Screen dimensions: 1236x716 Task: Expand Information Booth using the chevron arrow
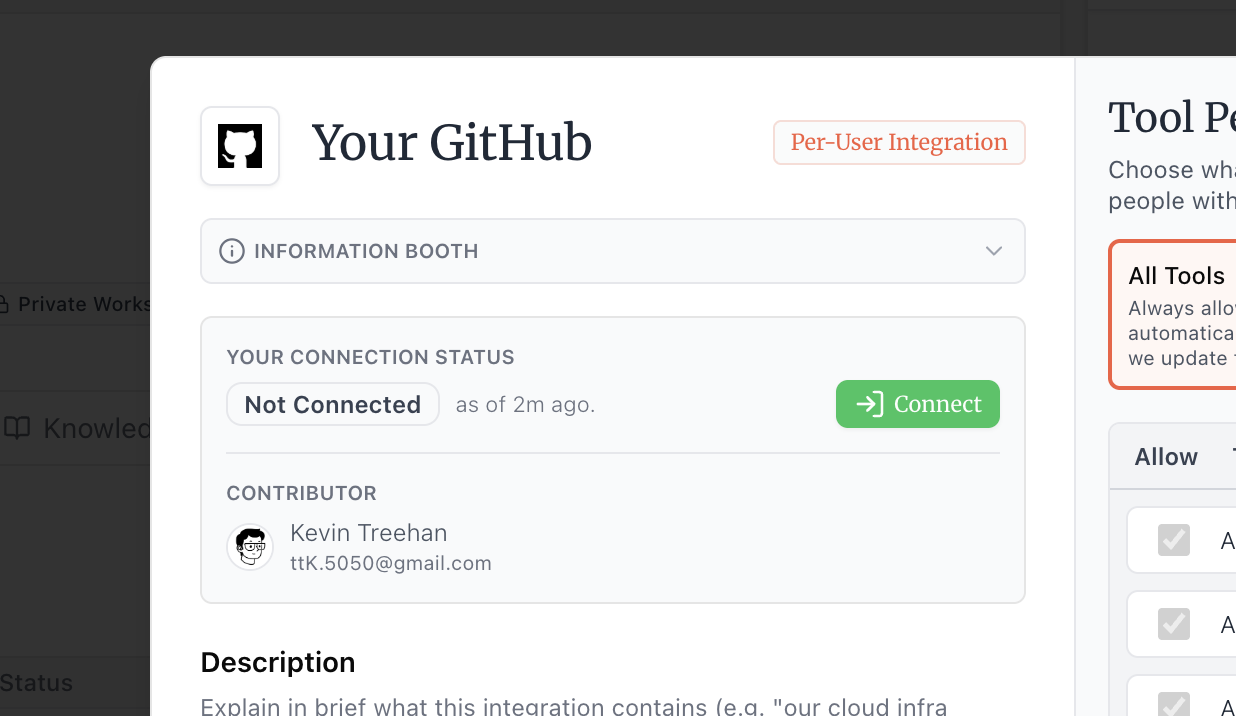tap(993, 251)
